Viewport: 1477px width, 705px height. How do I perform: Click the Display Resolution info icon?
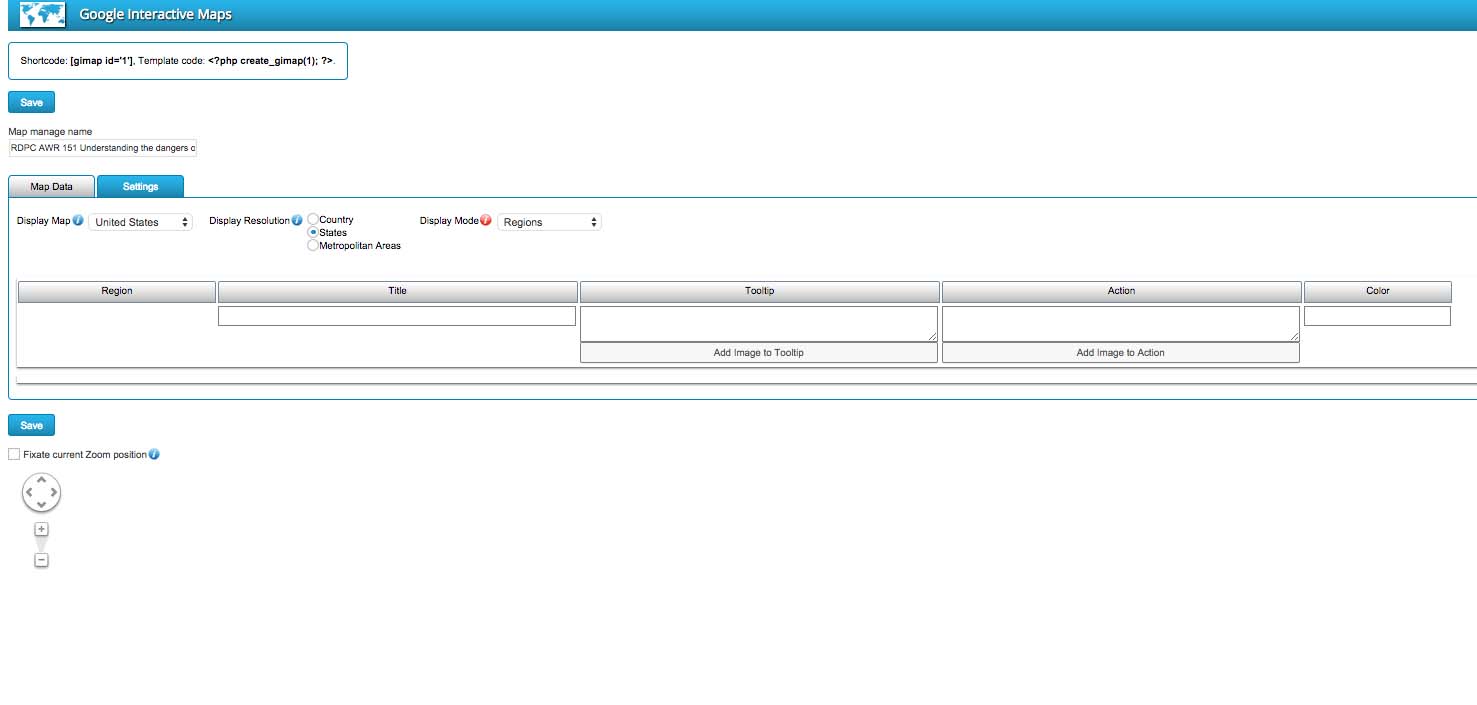[297, 221]
